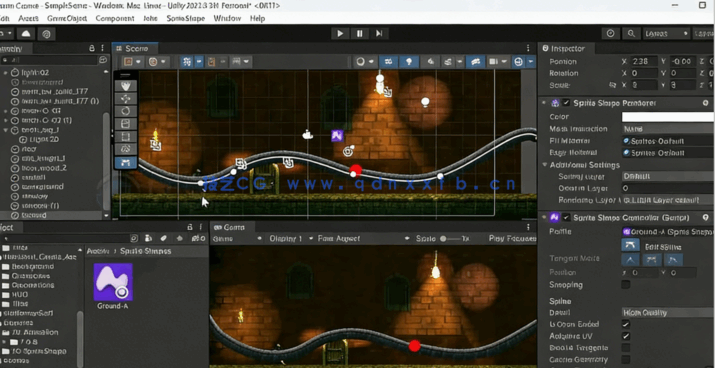This screenshot has height=368, width=715.
Task: Open the grid snap dropdown arrow
Action: point(199,62)
